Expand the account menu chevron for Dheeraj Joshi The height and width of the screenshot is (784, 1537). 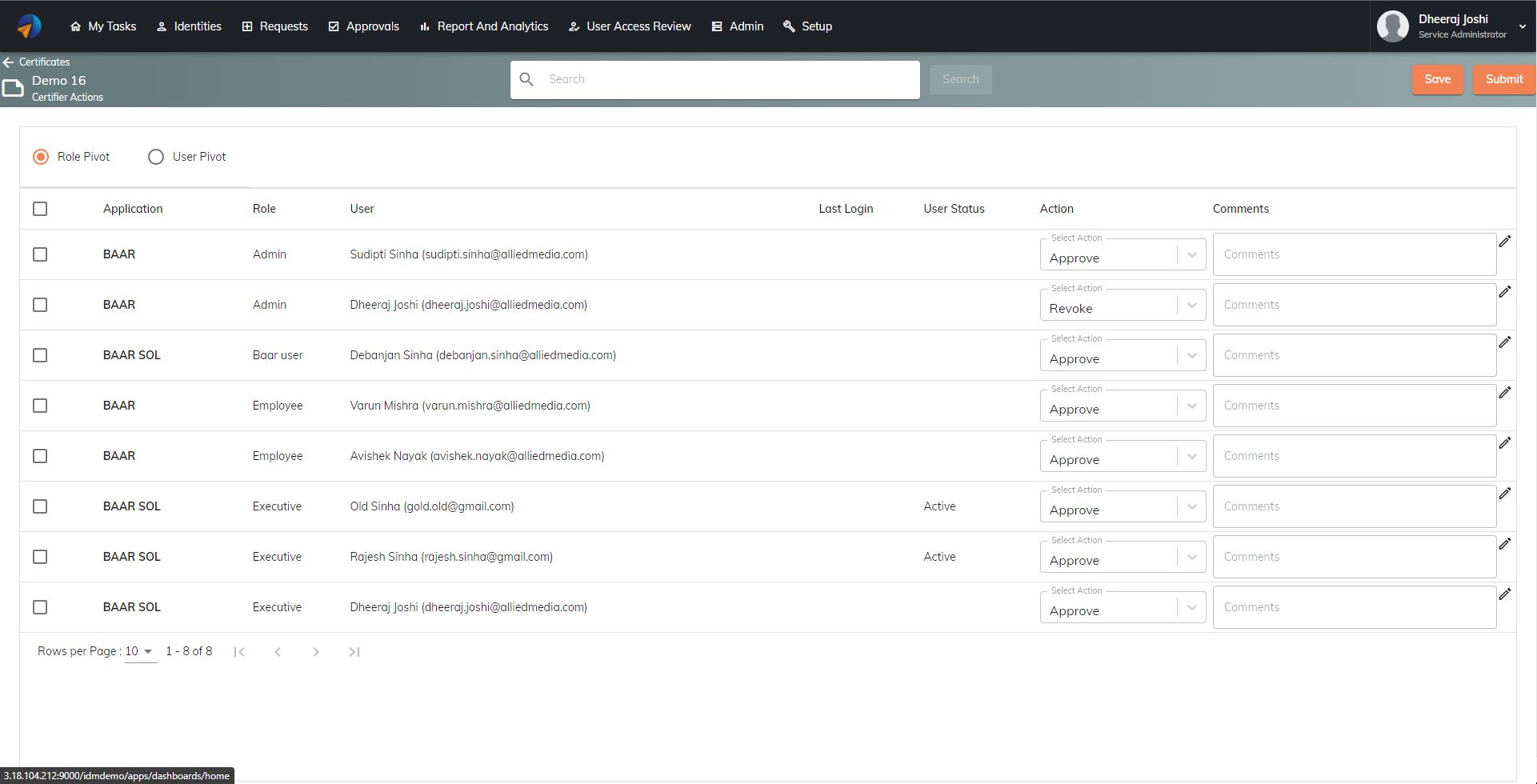pos(1522,26)
